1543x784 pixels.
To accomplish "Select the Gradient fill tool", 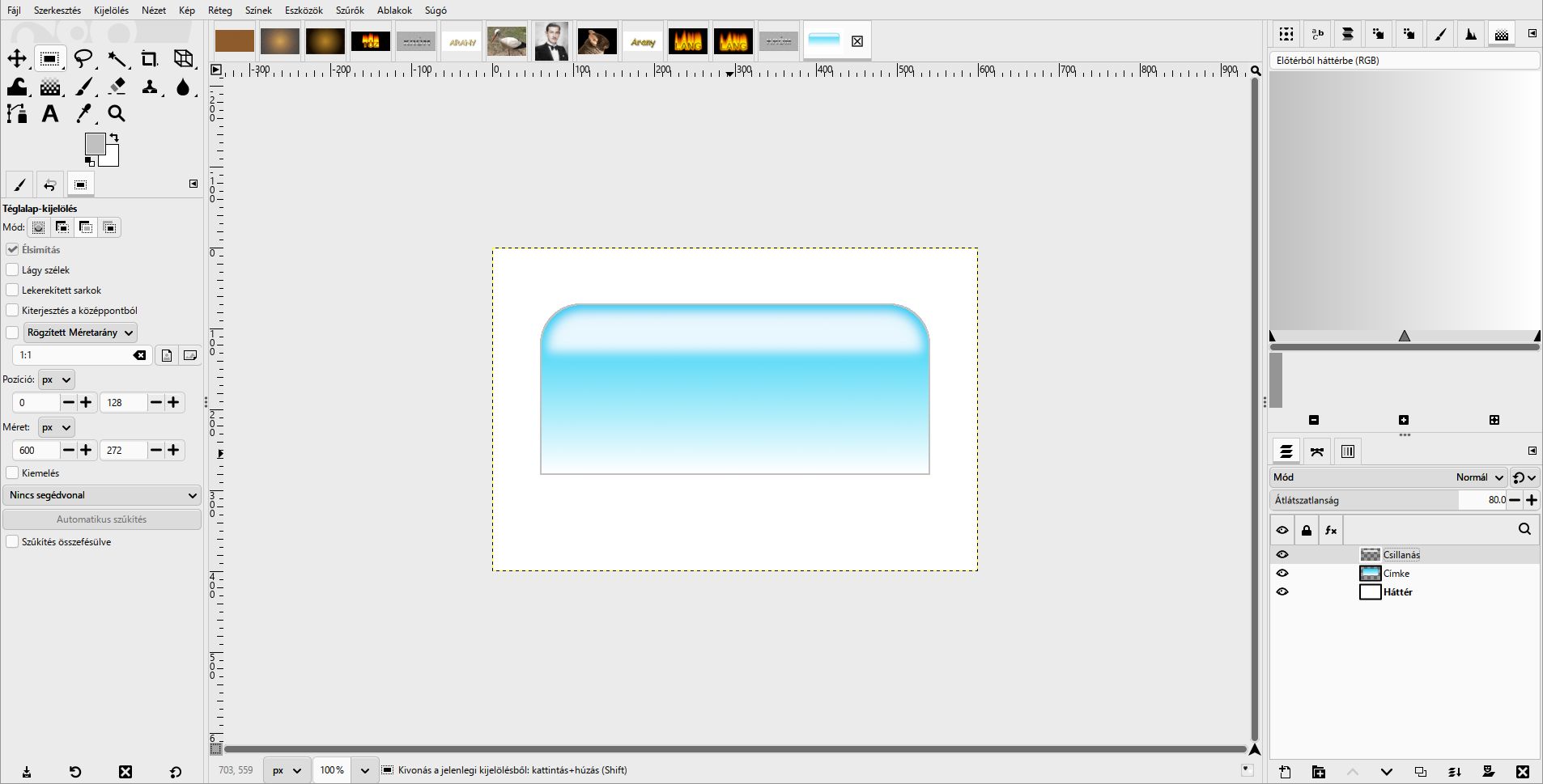I will tap(50, 87).
